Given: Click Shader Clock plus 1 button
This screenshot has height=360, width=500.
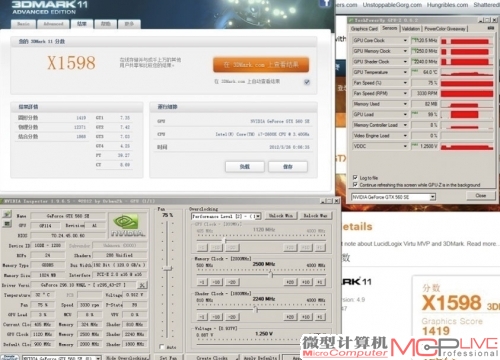Looking at the screenshot, I should tap(320, 317).
